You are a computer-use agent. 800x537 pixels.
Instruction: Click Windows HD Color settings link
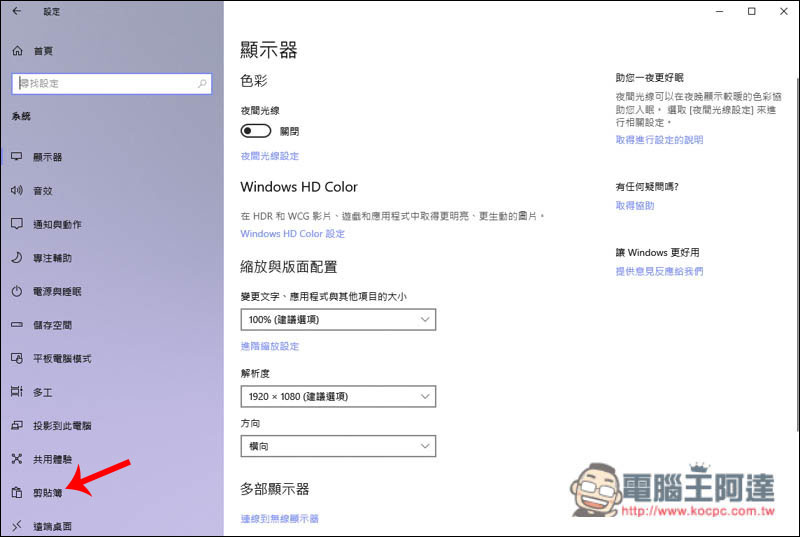292,234
